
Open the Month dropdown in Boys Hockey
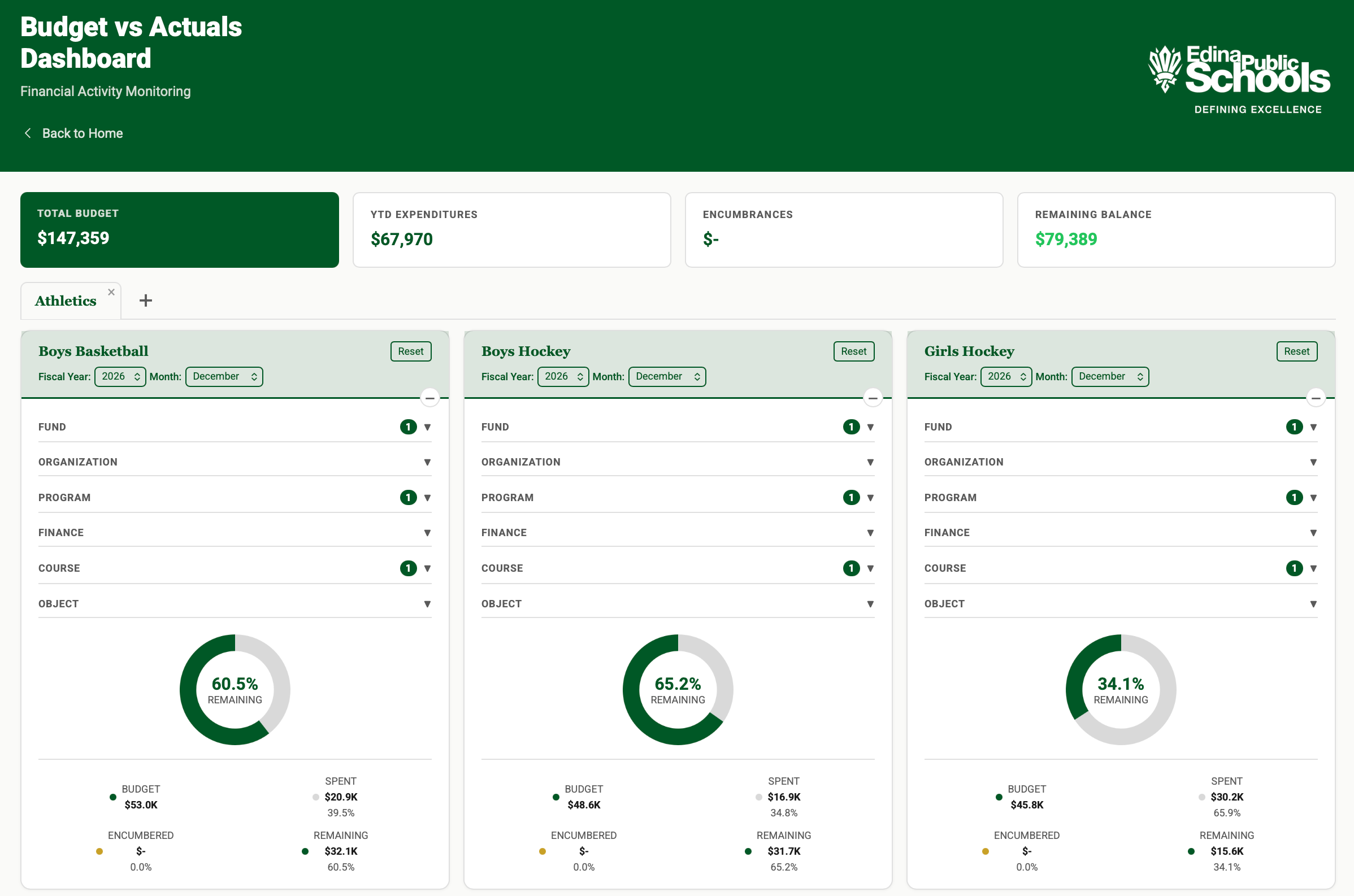666,376
